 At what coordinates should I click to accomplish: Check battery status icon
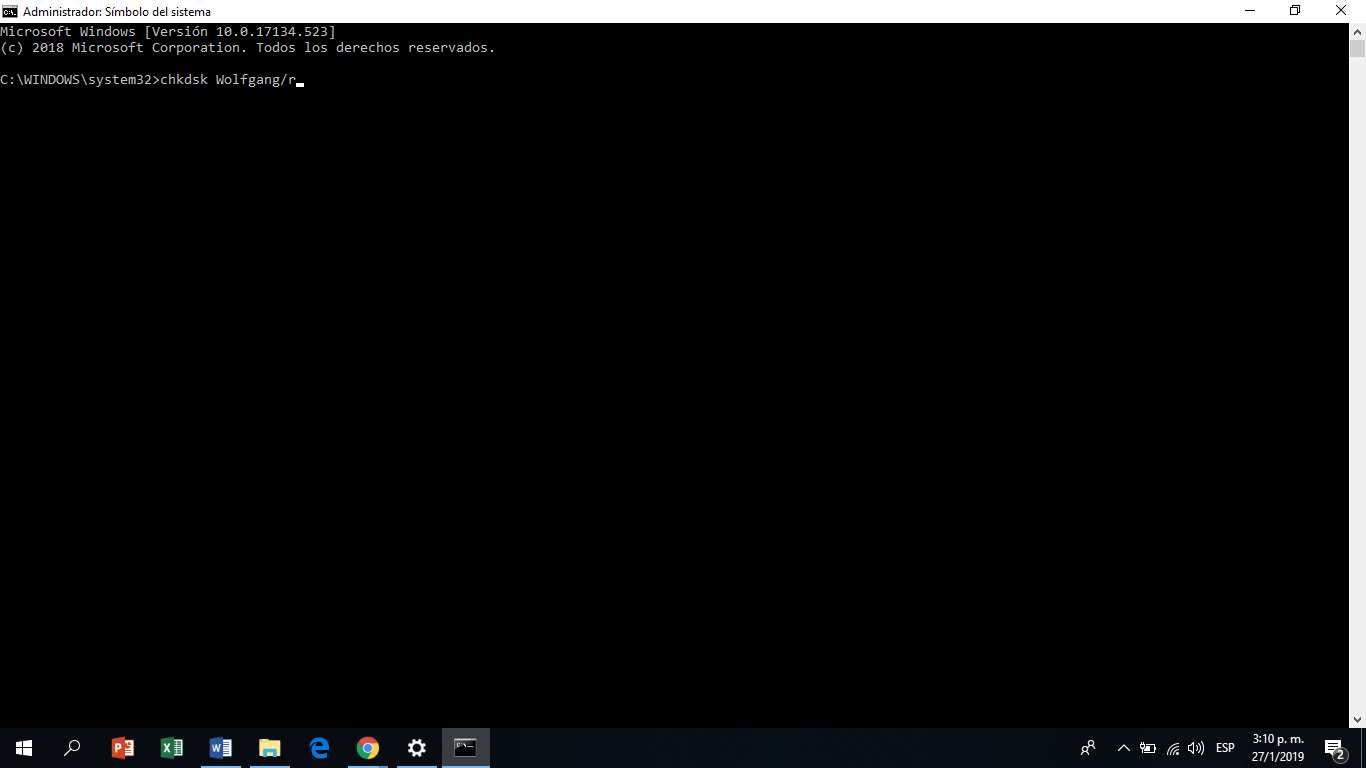[1148, 747]
